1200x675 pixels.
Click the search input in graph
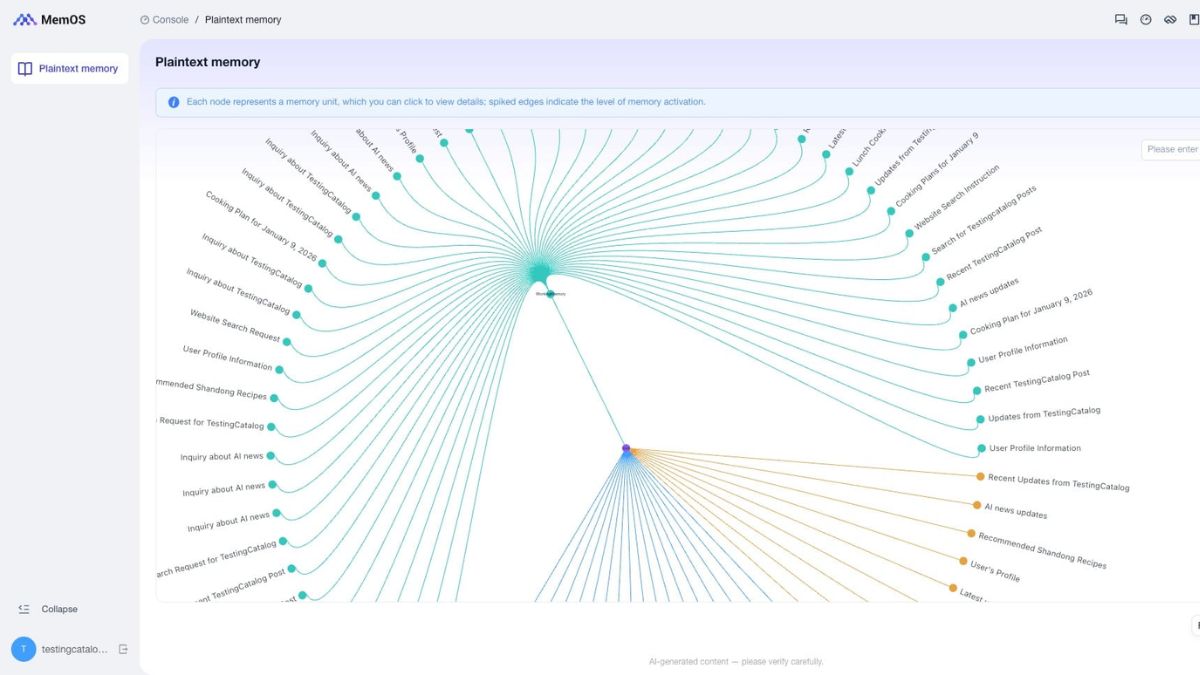1172,149
